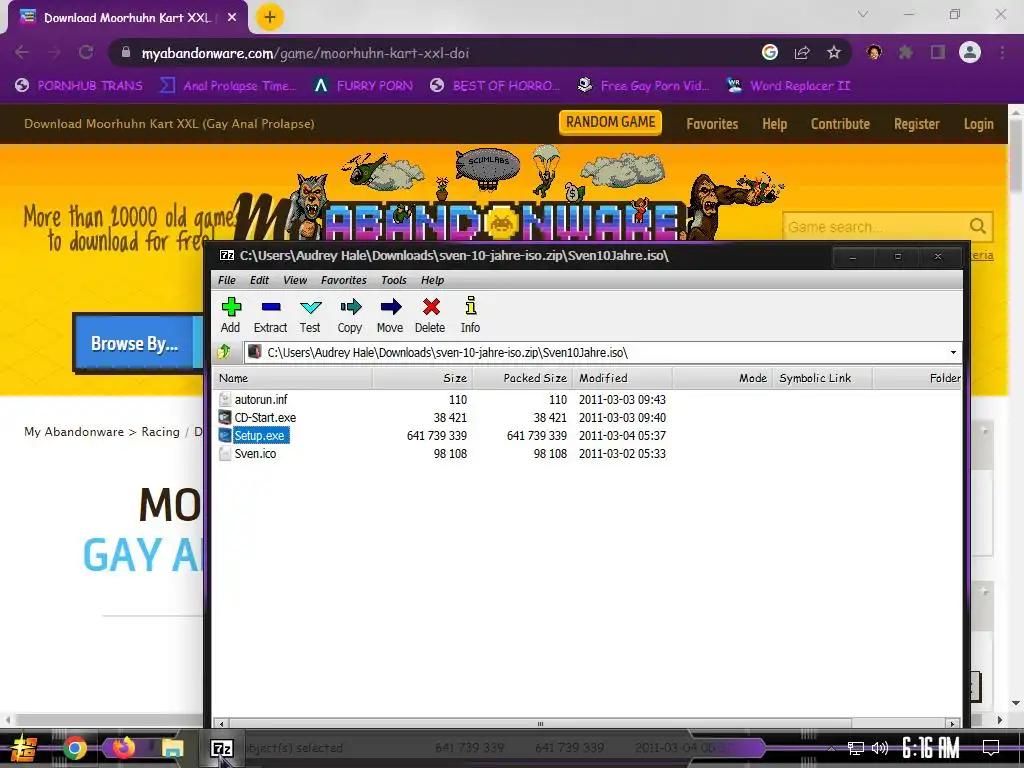Open the 7-Zip Help menu
This screenshot has width=1024, height=768.
tap(432, 280)
